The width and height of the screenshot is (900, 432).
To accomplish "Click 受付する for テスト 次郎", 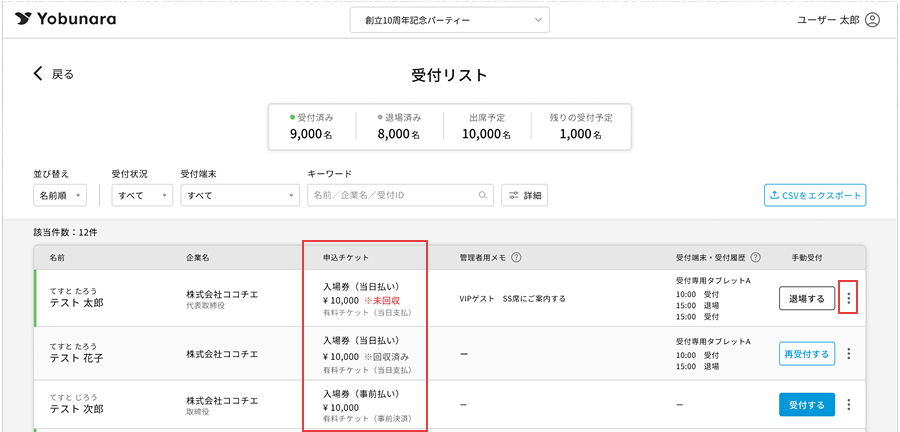I will coord(806,405).
